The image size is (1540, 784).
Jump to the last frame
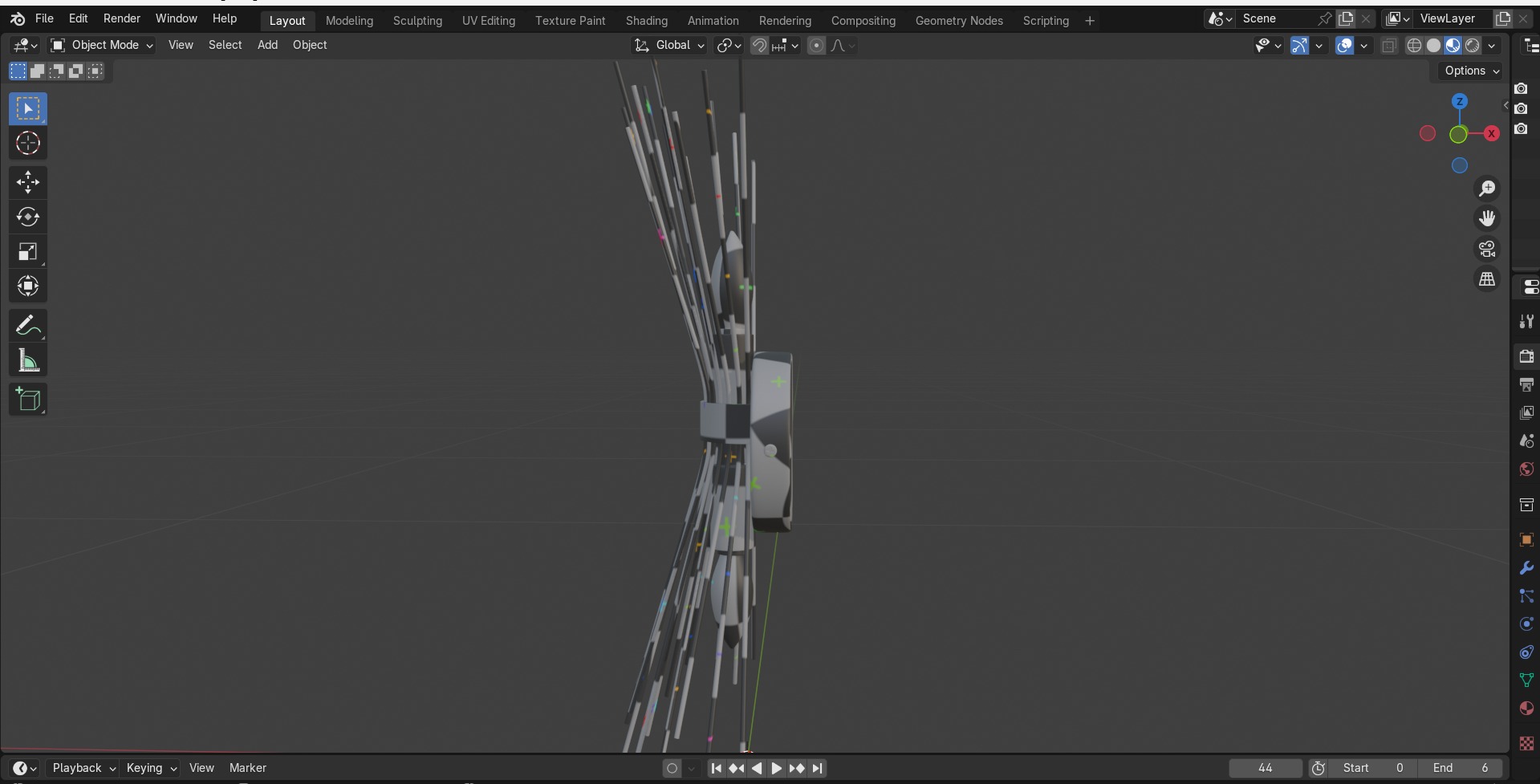click(x=817, y=769)
